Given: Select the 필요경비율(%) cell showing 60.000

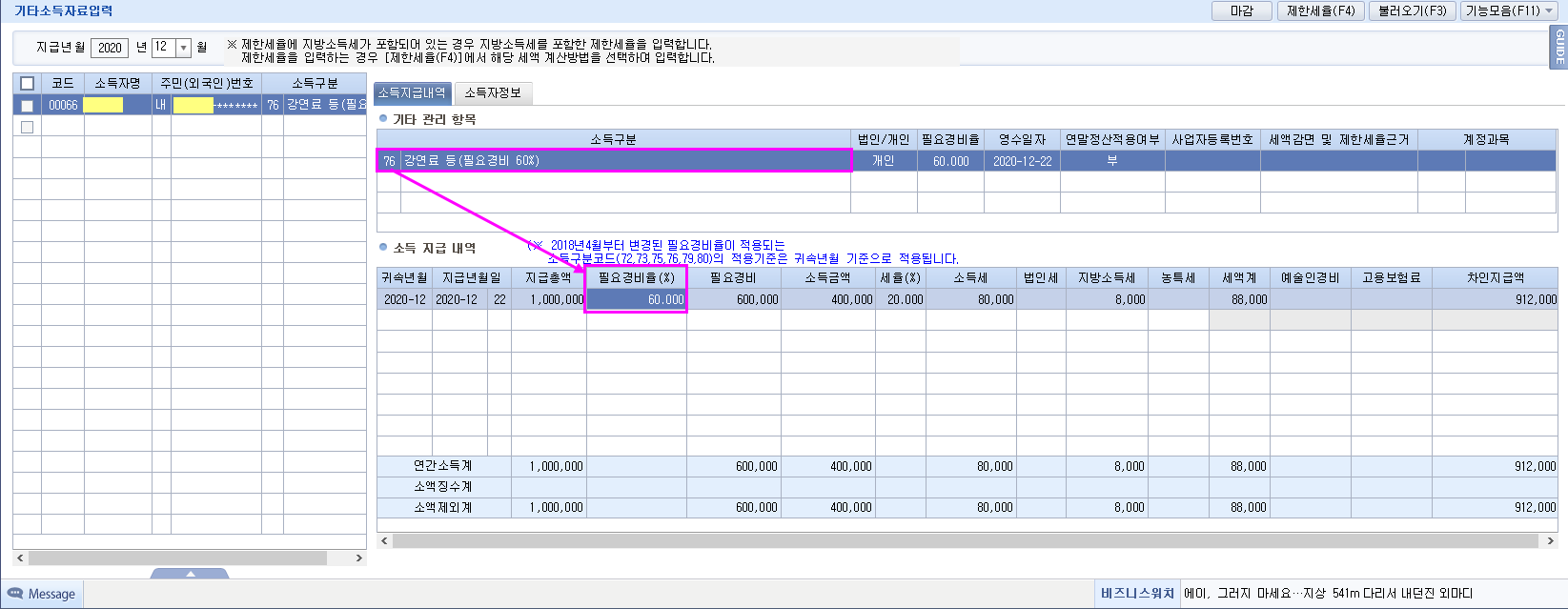Looking at the screenshot, I should 636,299.
